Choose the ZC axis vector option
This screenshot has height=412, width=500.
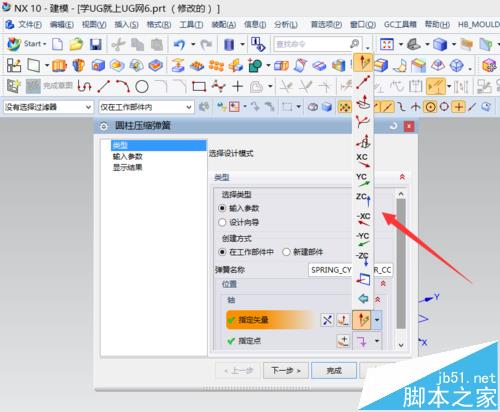363,200
